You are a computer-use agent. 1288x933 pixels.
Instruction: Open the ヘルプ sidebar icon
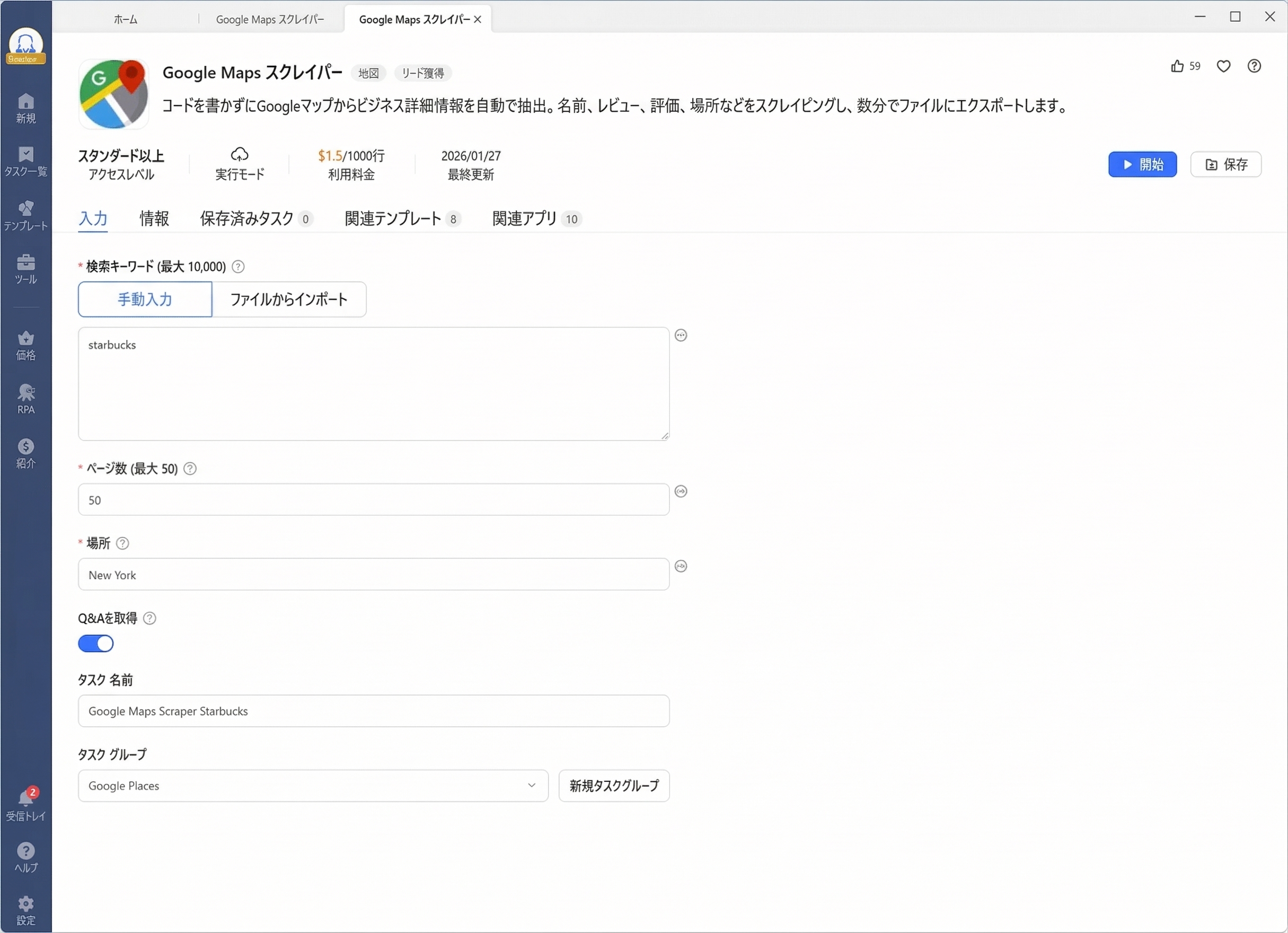[x=25, y=858]
